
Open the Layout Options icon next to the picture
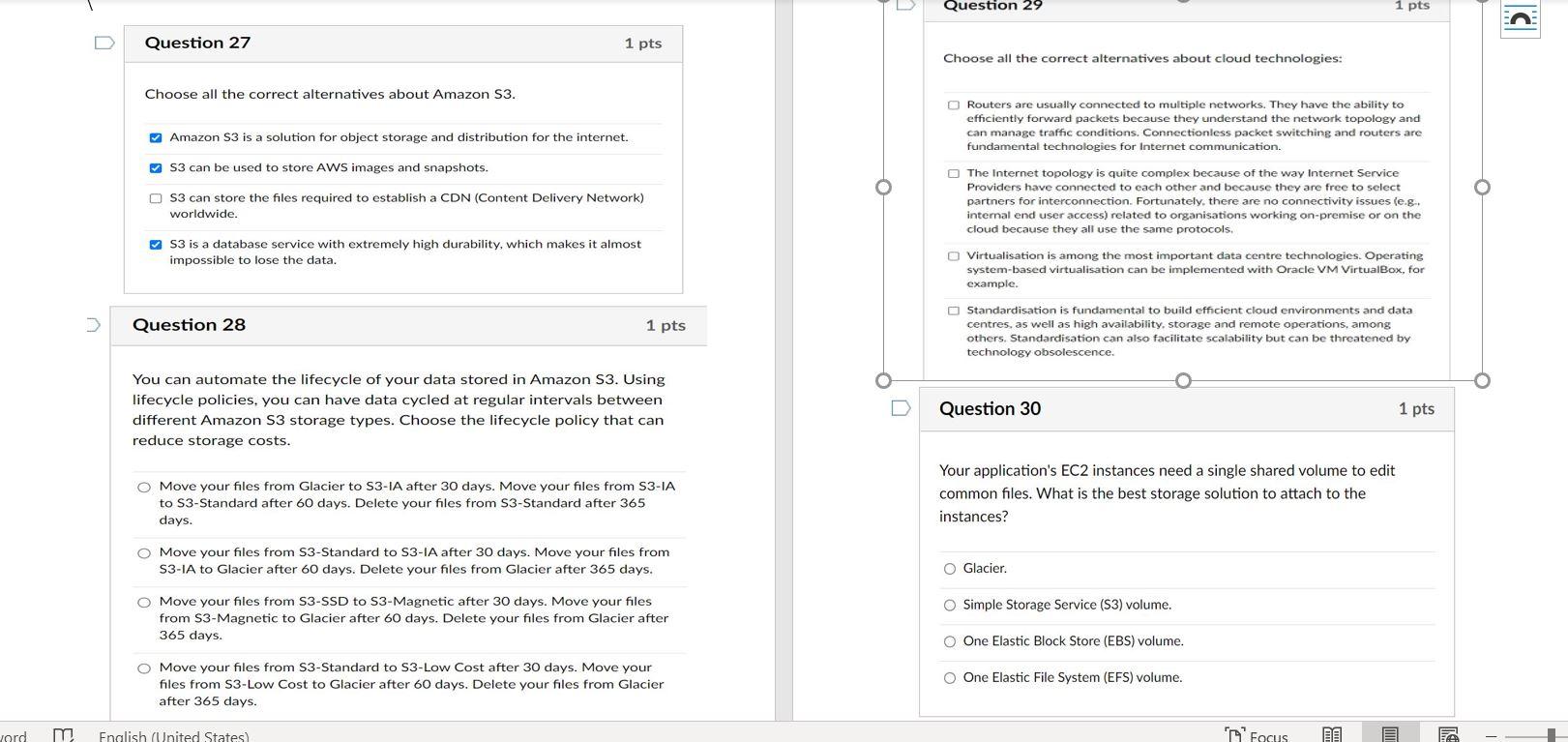click(x=1520, y=20)
